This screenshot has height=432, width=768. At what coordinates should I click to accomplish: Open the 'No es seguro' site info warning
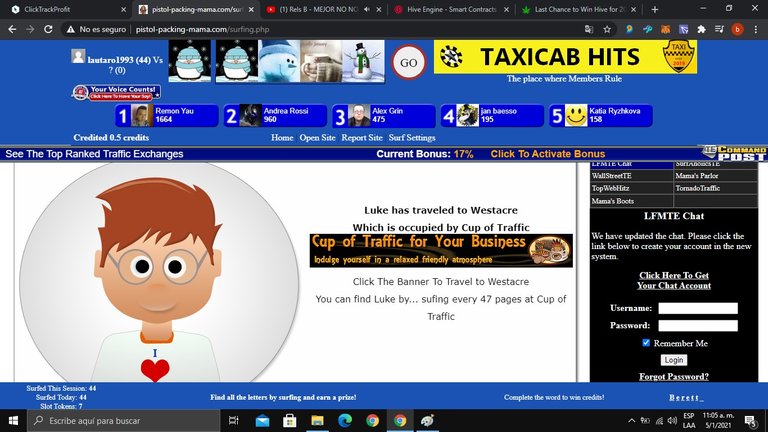(x=96, y=29)
